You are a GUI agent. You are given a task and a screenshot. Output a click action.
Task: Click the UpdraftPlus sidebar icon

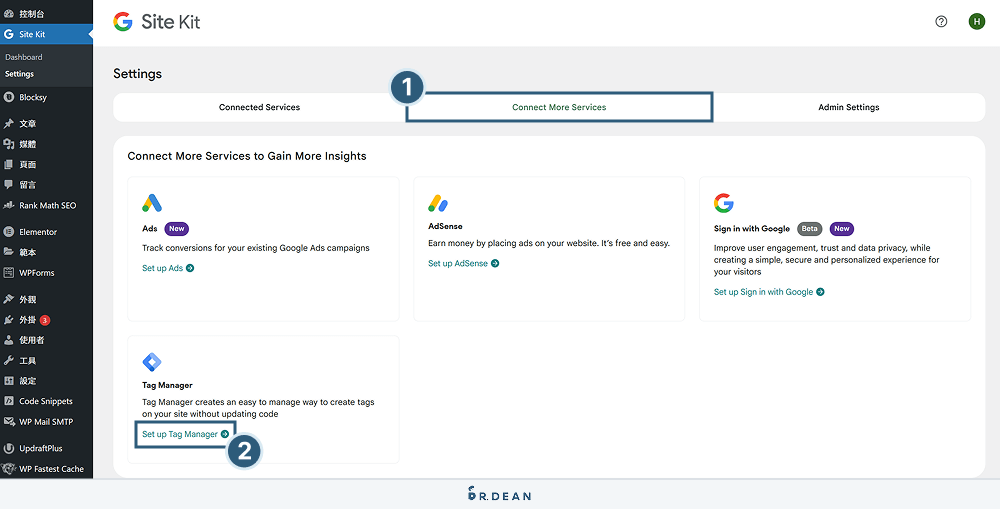coord(9,448)
